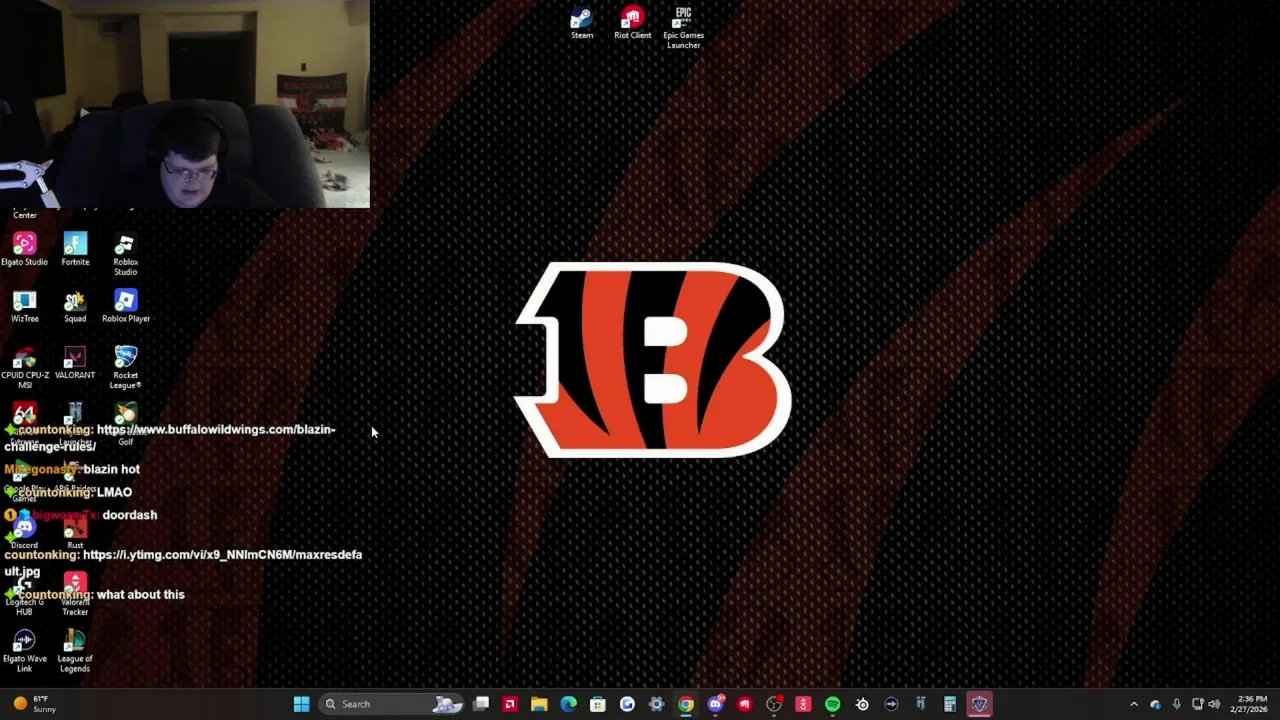Open AMD Software from taskbar
This screenshot has width=1280, height=720.
510,704
